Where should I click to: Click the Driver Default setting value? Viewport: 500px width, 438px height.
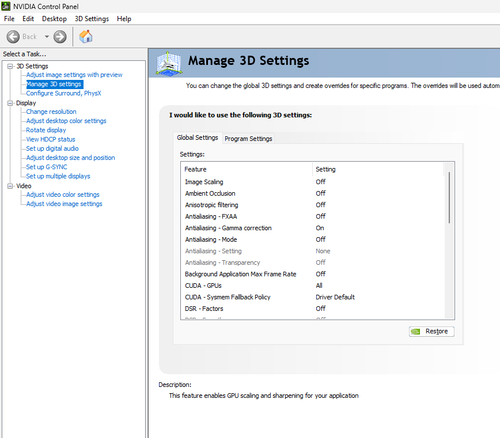[x=335, y=297]
